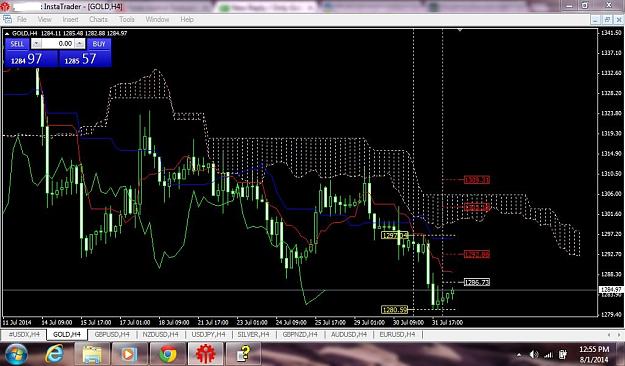Open the network signal tray icon
Screen dimensions: 625x366
pyautogui.click(x=548, y=354)
